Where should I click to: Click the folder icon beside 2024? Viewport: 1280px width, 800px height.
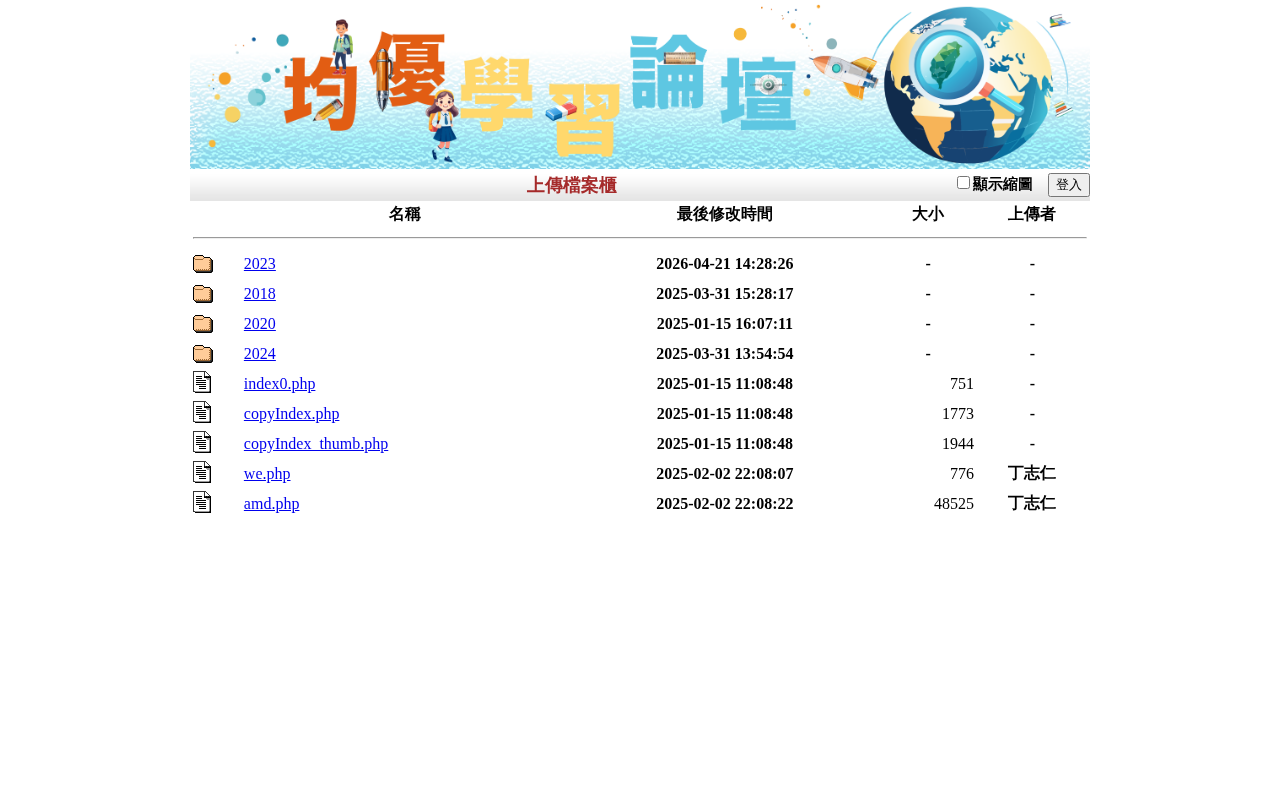(203, 354)
